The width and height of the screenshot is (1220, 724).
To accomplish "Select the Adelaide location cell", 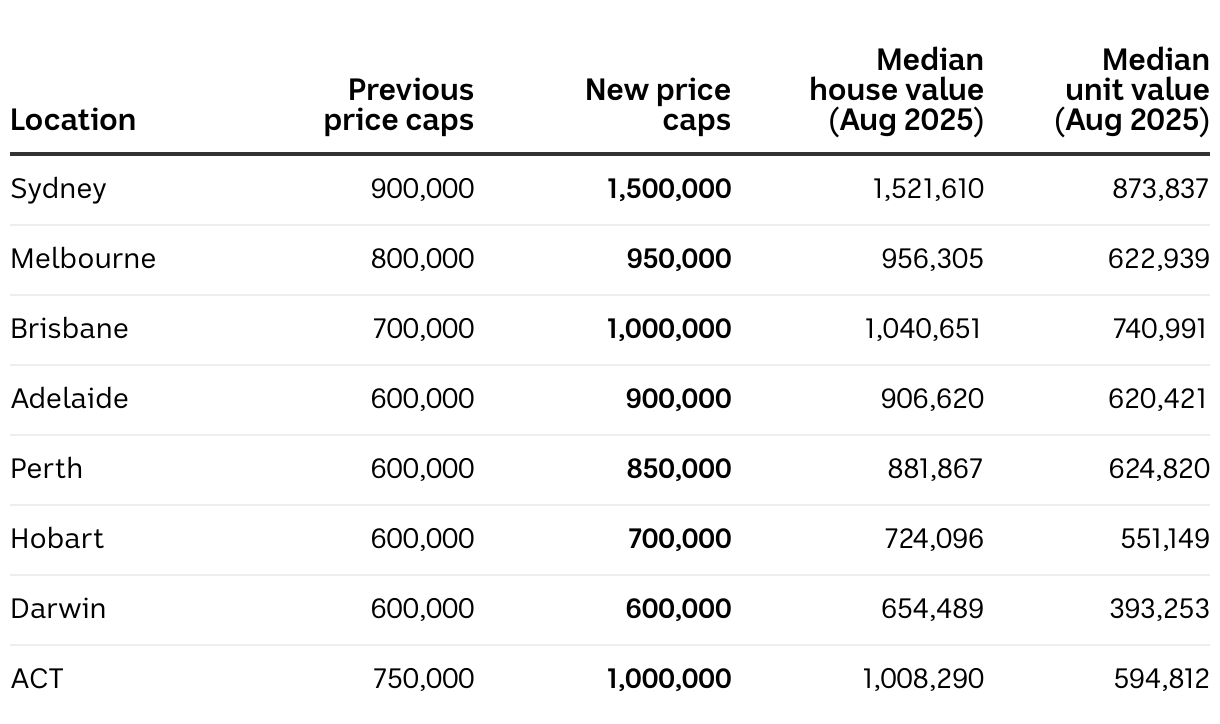I will (x=70, y=399).
